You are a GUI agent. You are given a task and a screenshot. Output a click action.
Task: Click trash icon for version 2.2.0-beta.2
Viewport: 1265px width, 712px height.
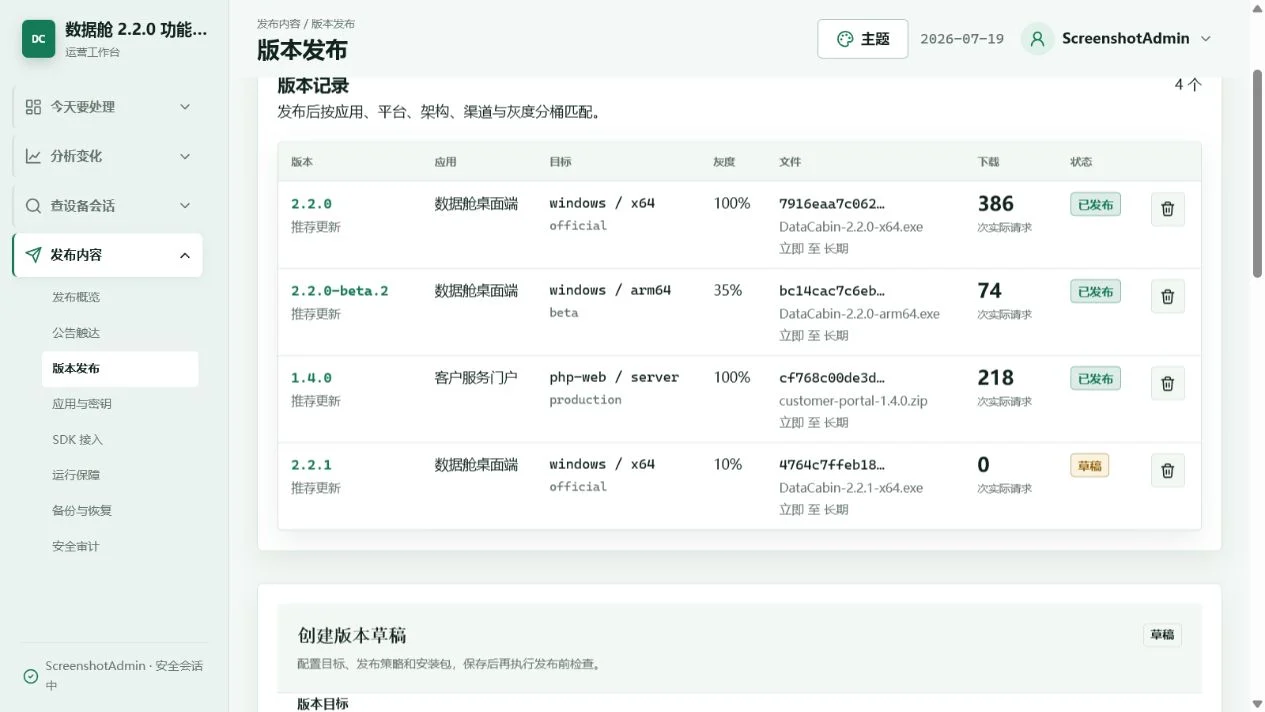coord(1167,297)
